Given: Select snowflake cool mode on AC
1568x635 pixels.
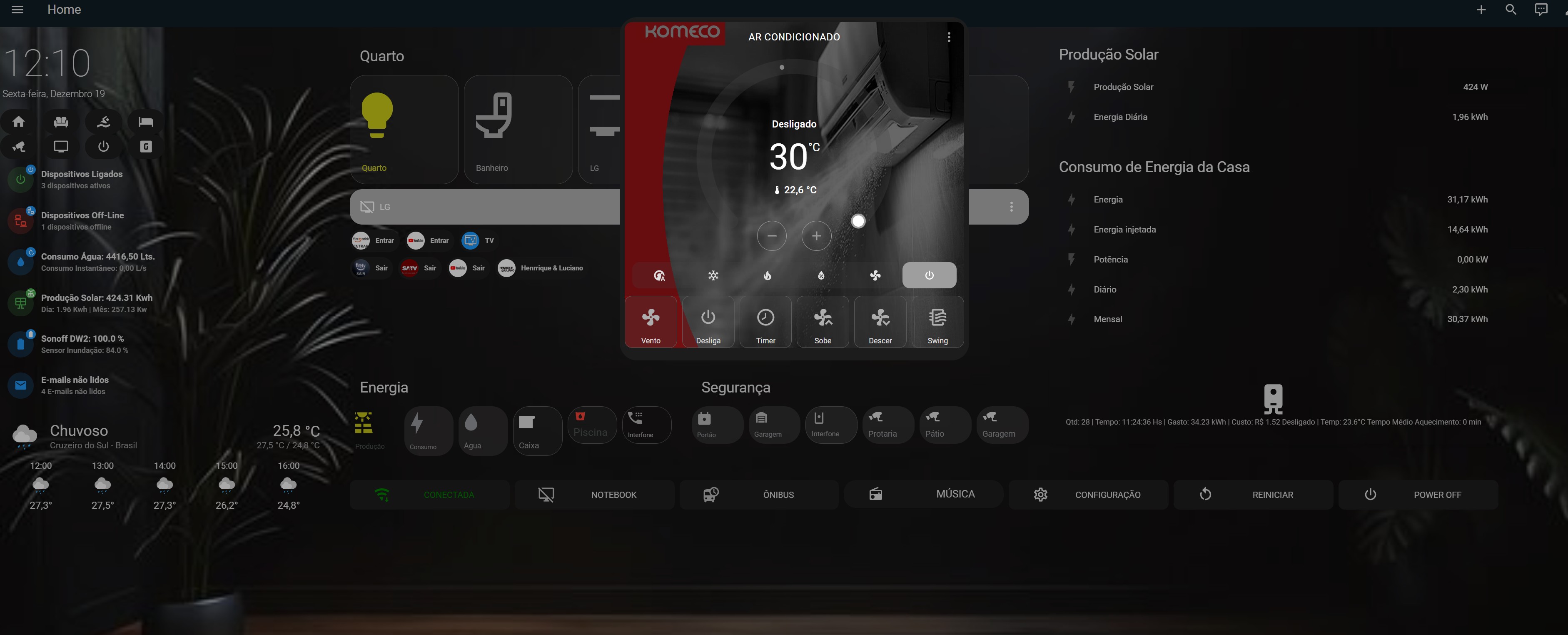Looking at the screenshot, I should click(713, 276).
